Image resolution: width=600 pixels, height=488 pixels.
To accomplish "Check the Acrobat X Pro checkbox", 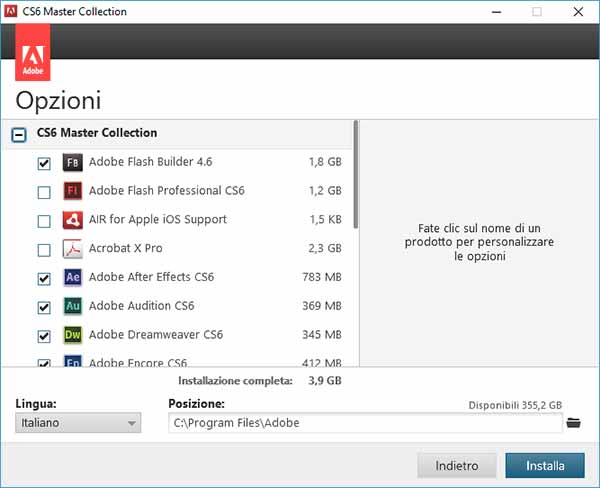I will [x=44, y=250].
